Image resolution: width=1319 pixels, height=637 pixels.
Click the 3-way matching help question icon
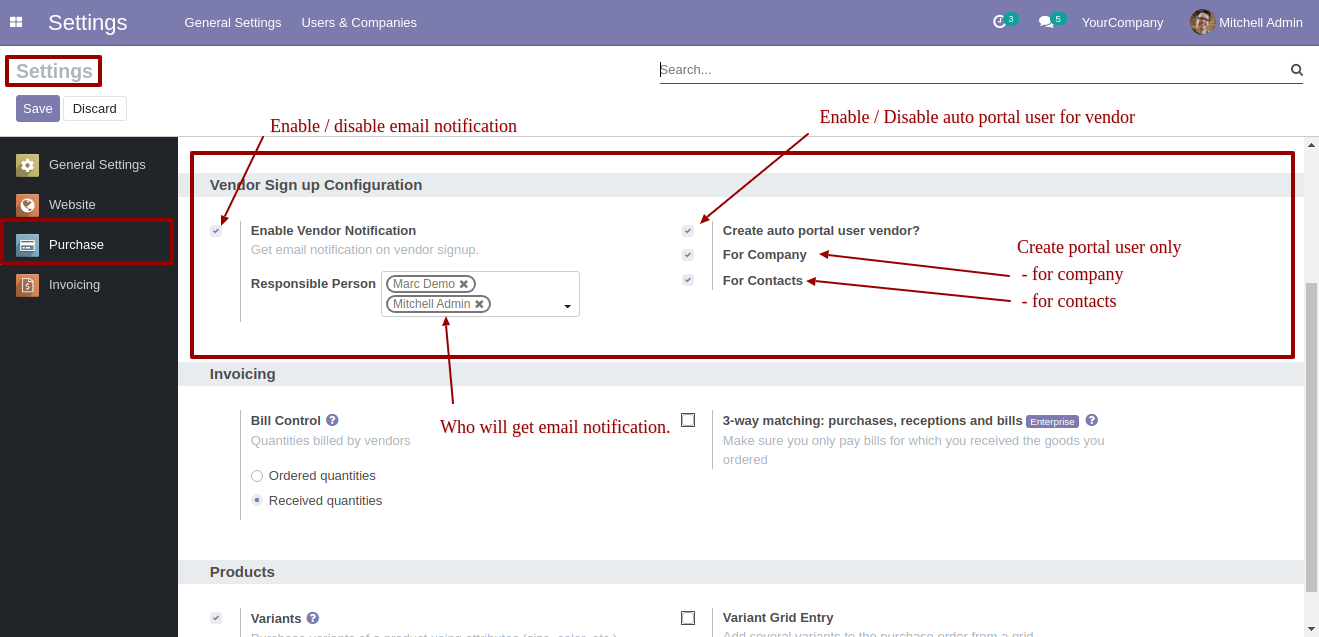1092,420
